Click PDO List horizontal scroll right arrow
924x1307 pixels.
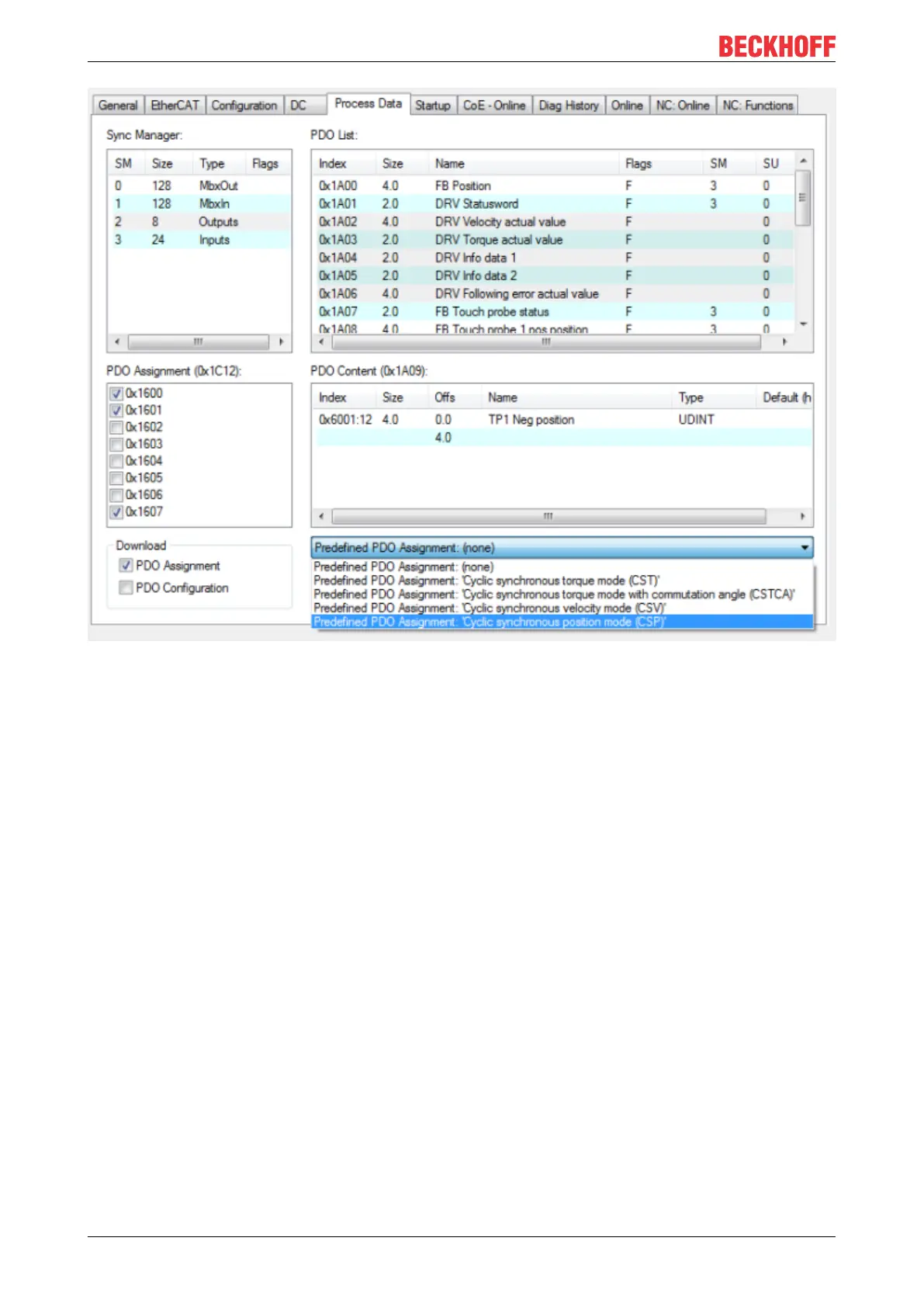784,341
